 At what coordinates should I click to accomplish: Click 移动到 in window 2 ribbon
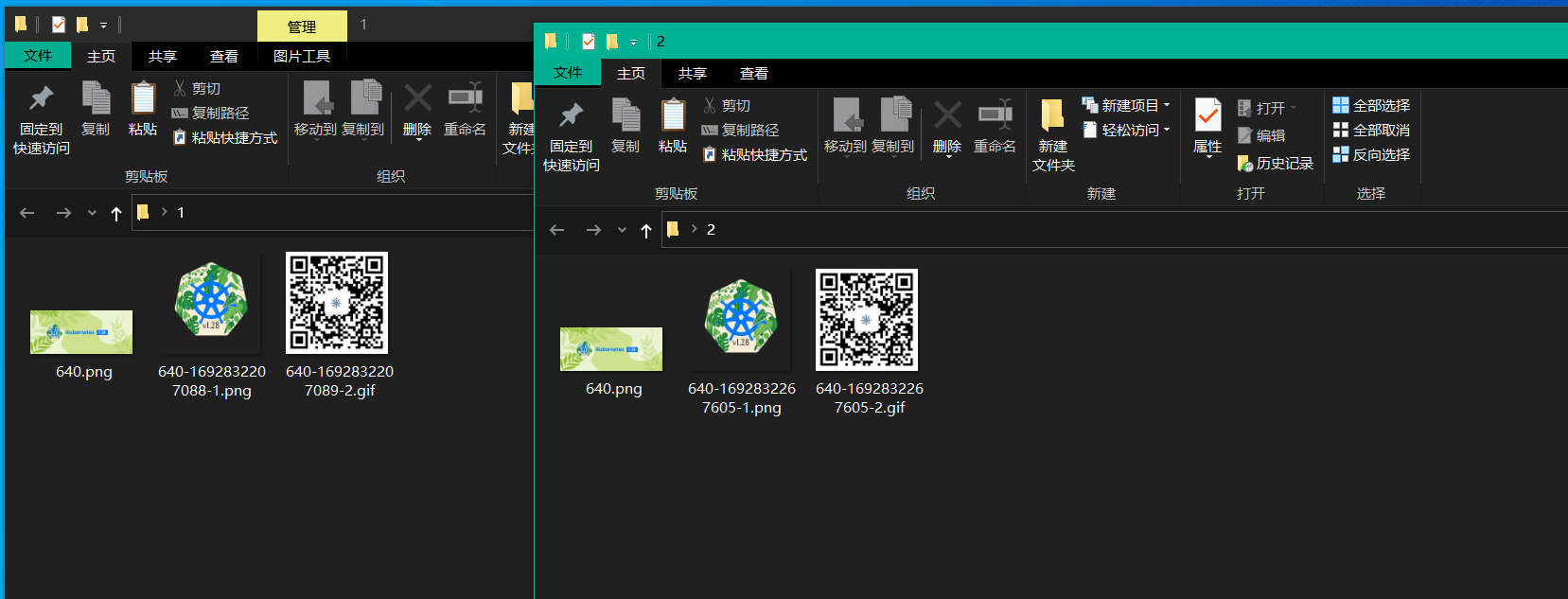click(845, 126)
